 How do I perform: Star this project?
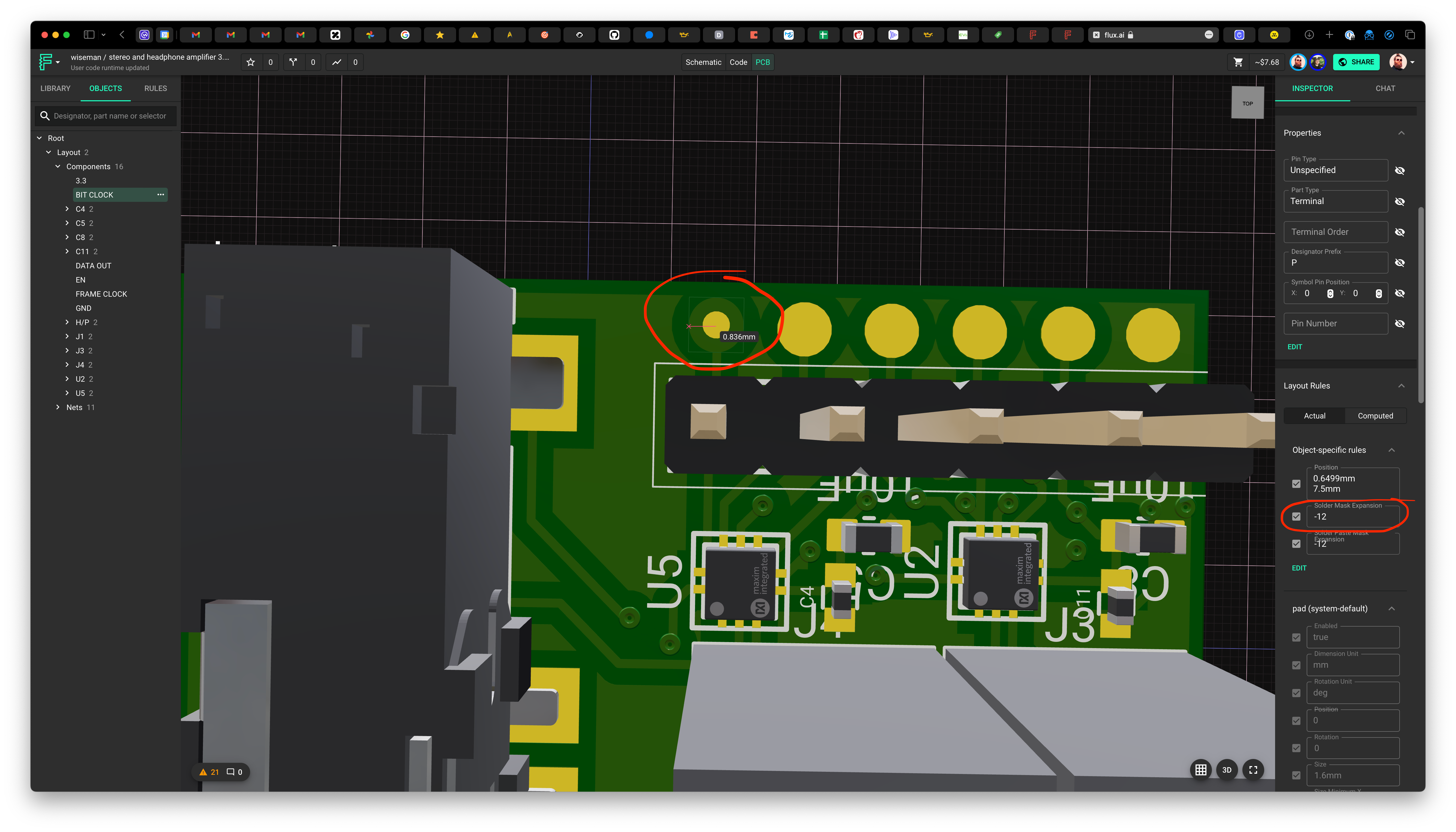tap(250, 62)
